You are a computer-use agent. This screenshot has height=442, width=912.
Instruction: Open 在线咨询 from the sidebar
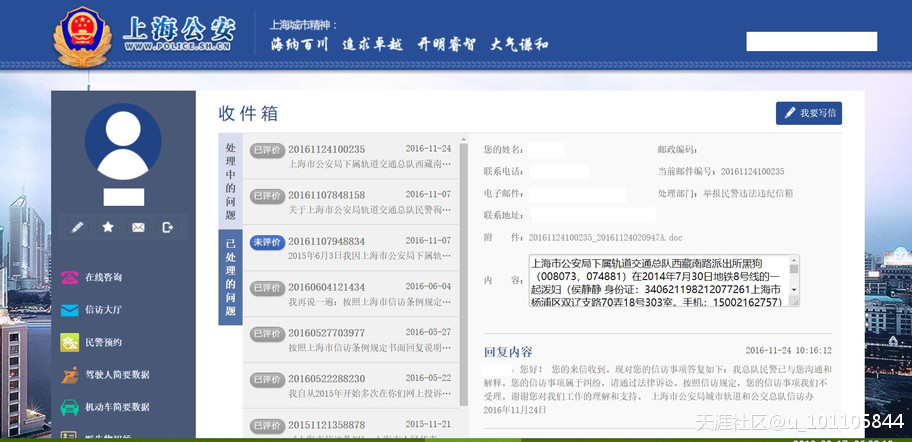(x=103, y=277)
